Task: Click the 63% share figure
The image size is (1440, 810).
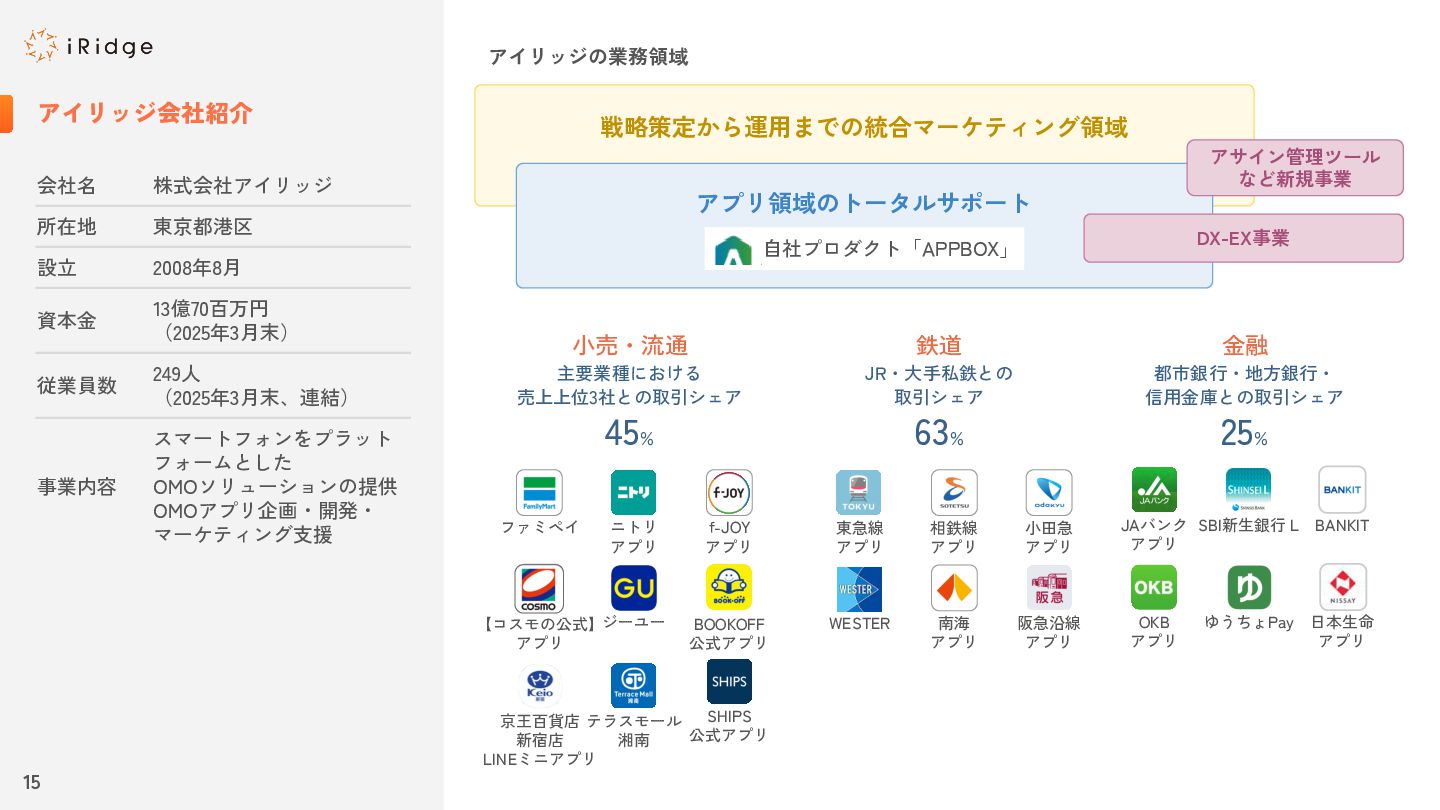Action: (x=939, y=433)
